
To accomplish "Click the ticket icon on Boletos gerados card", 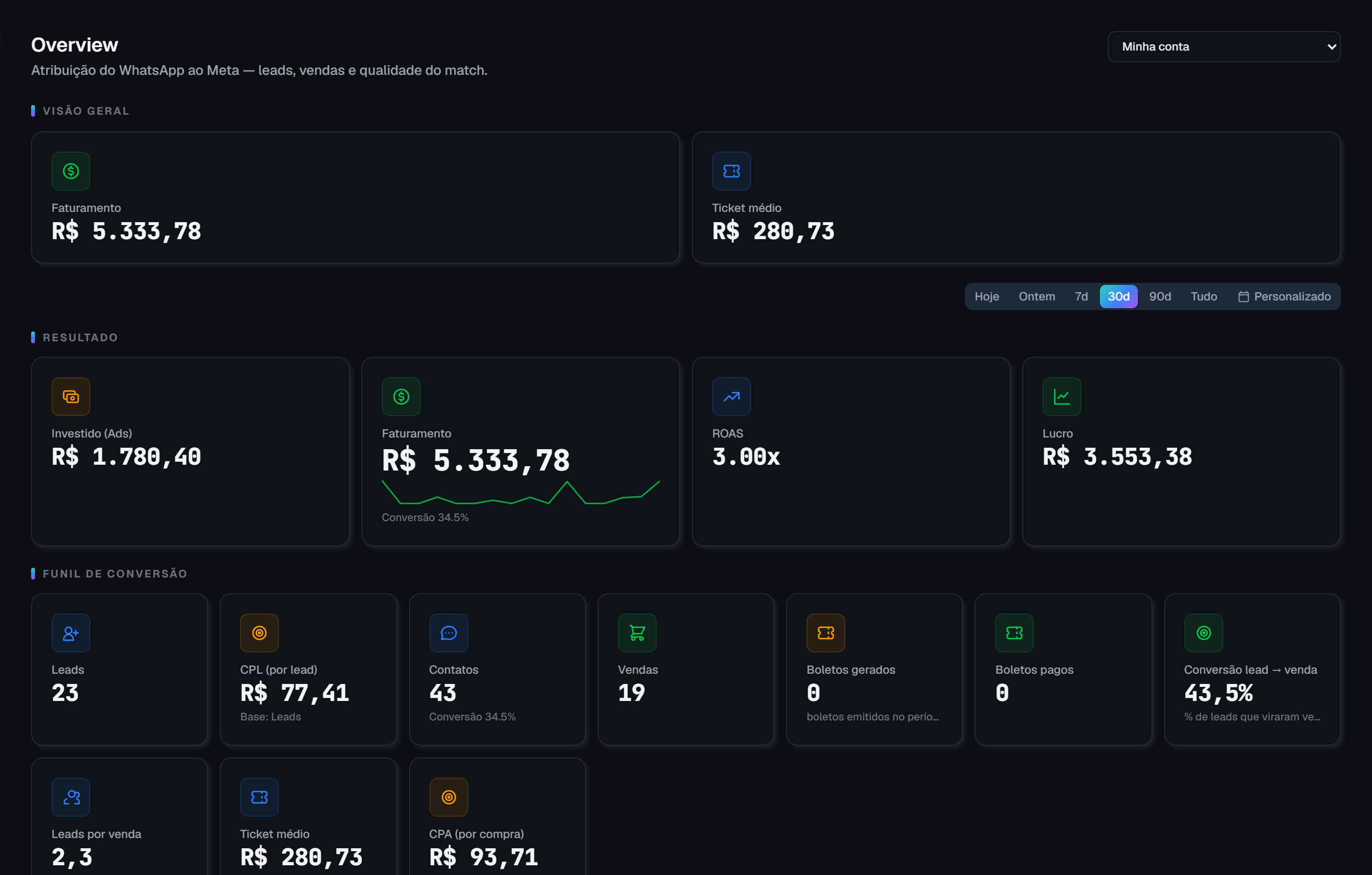I will (825, 633).
